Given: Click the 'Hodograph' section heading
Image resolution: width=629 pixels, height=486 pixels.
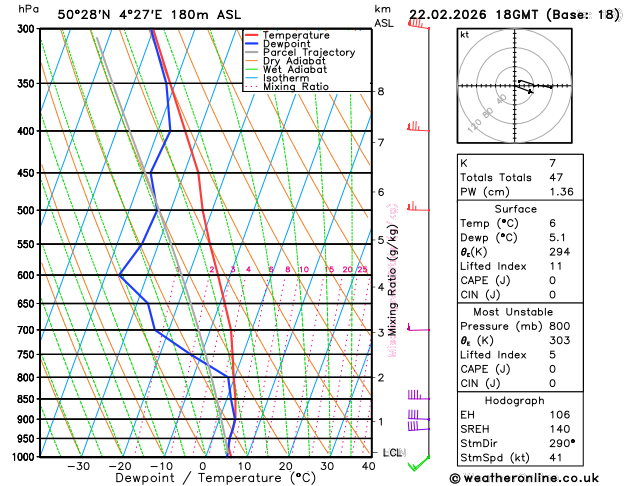Looking at the screenshot, I should [x=515, y=401].
